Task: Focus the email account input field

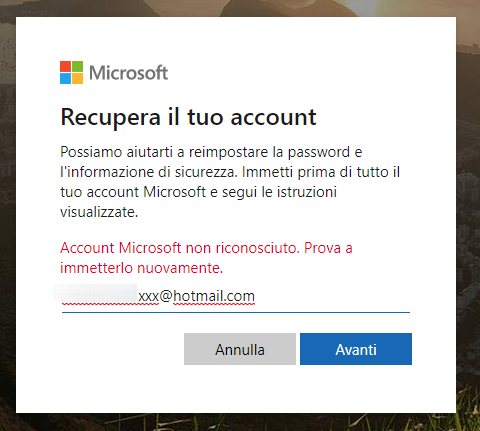Action: pyautogui.click(x=236, y=297)
